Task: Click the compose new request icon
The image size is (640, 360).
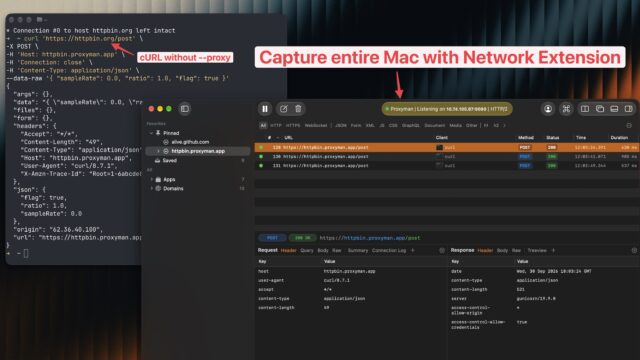Action: (x=283, y=109)
